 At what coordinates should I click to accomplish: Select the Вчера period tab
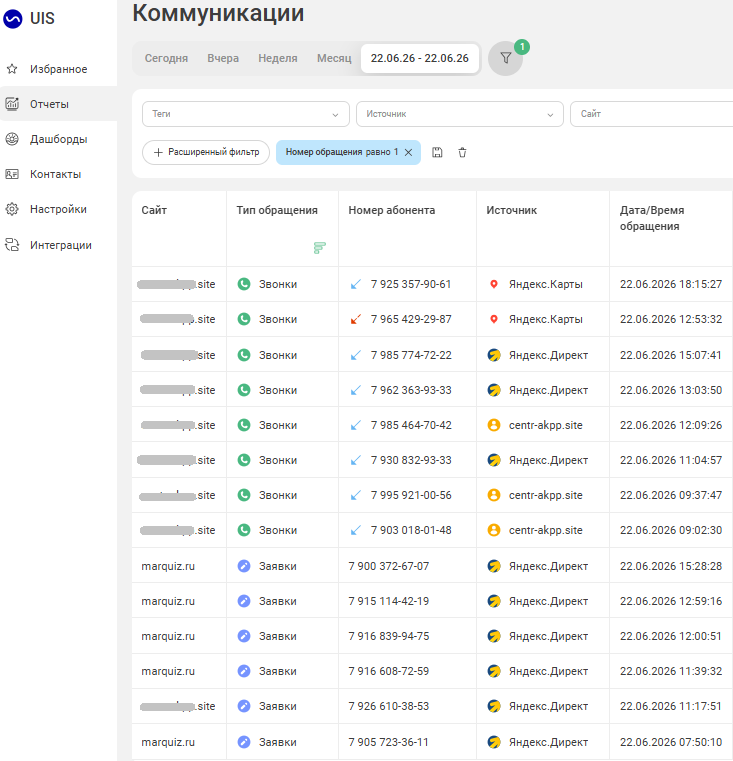click(223, 58)
